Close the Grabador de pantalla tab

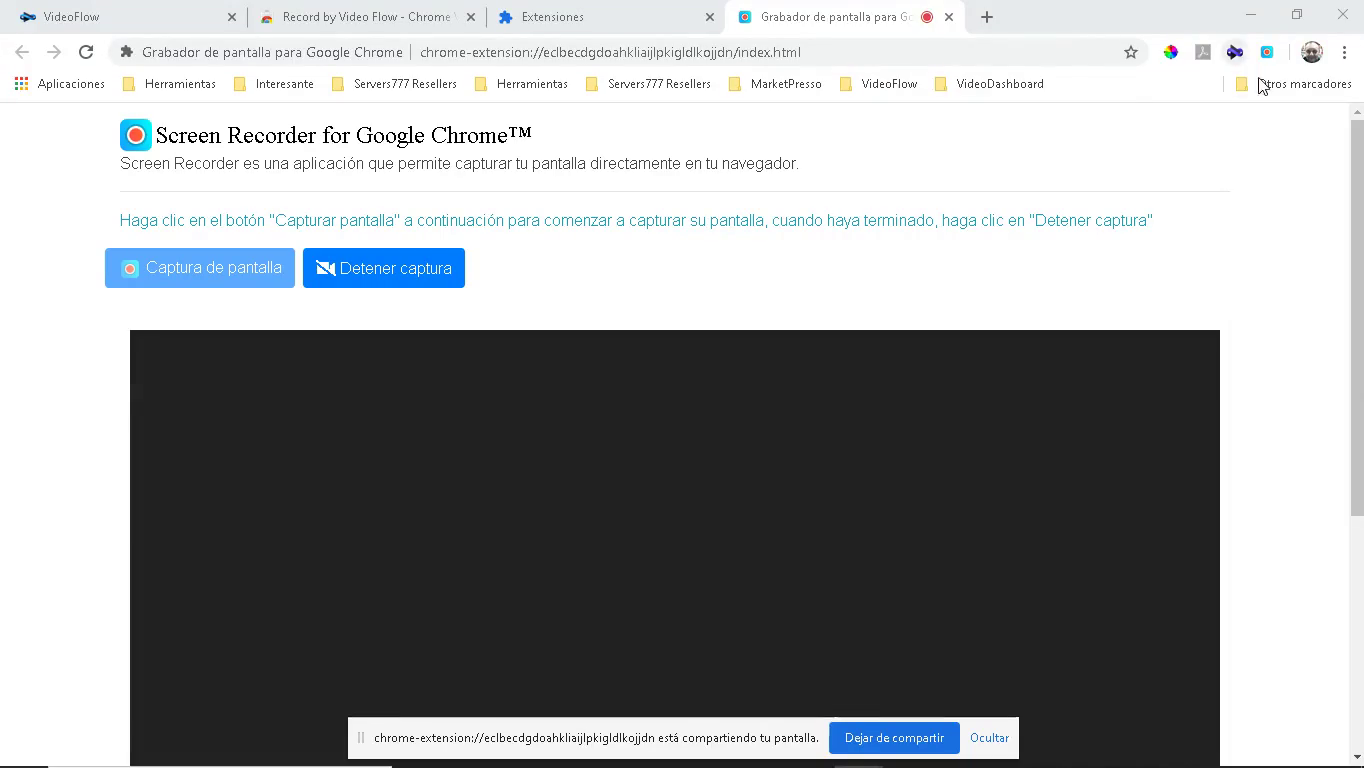(x=949, y=17)
